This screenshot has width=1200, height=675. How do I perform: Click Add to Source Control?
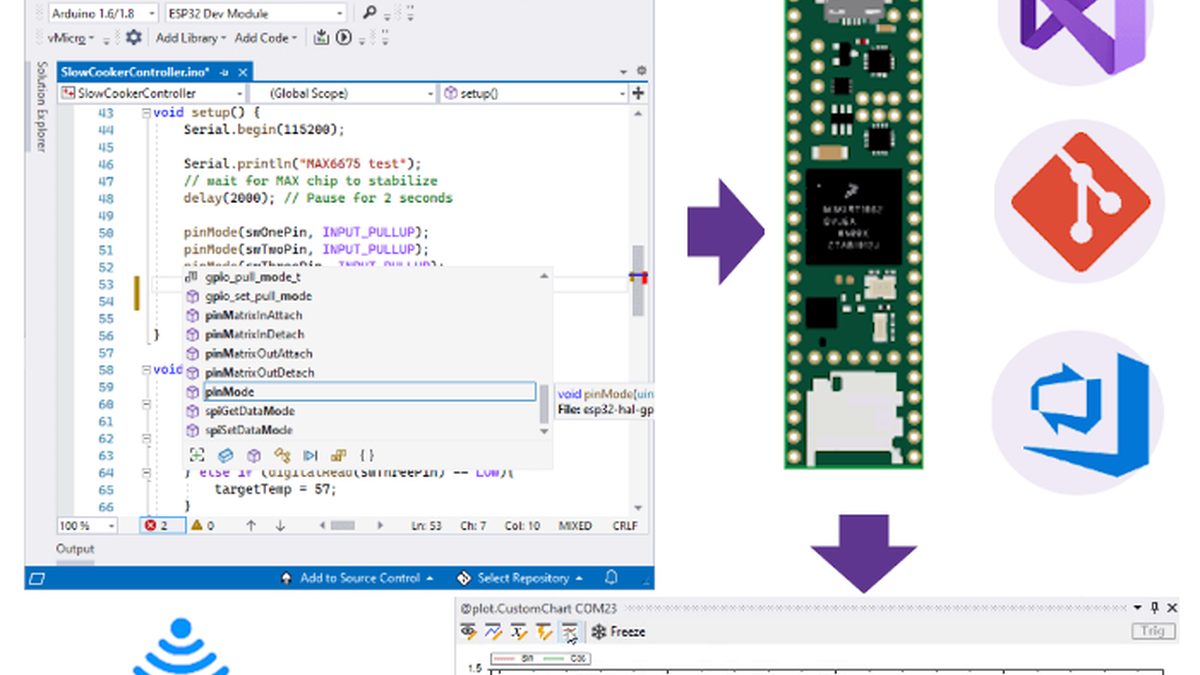tap(358, 577)
